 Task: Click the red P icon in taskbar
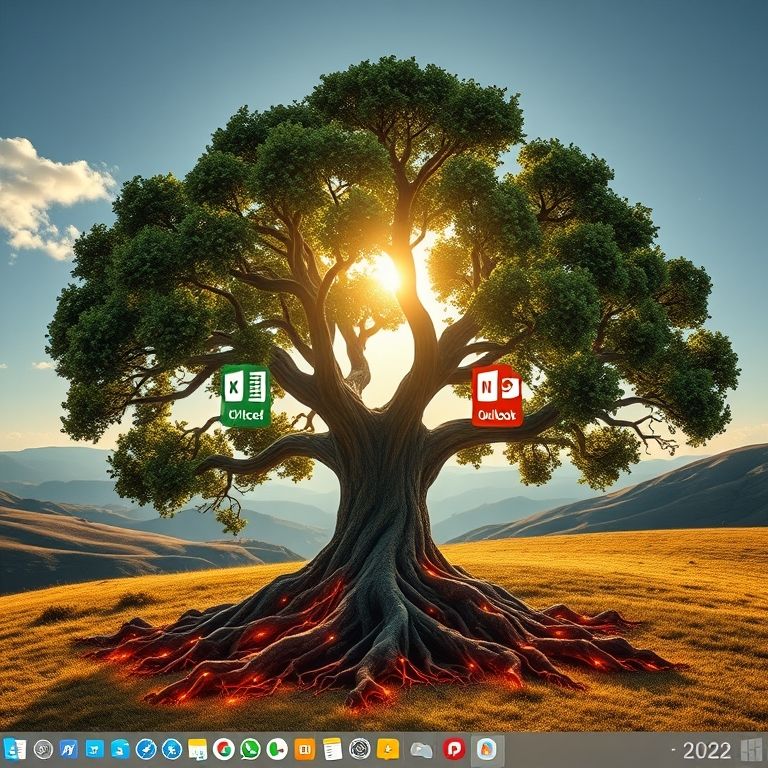coord(455,749)
